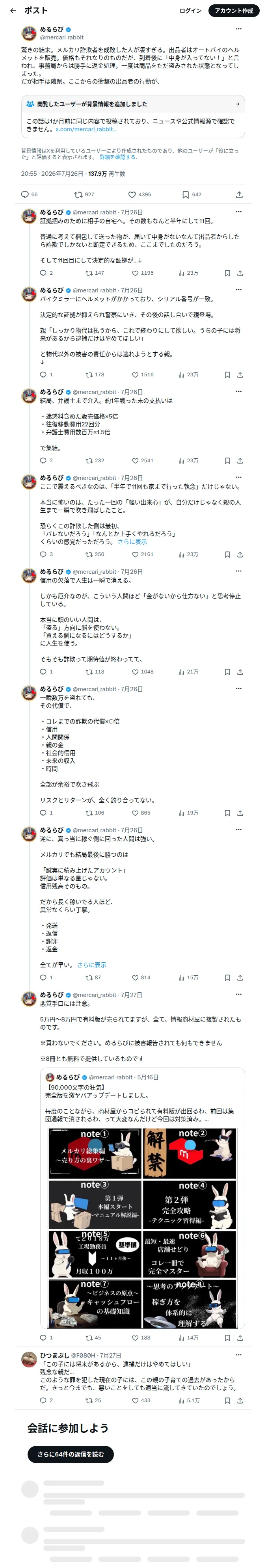The image size is (266, 1568).
Task: Bookmark the main post showing 642 bookmarks
Action: (x=192, y=195)
